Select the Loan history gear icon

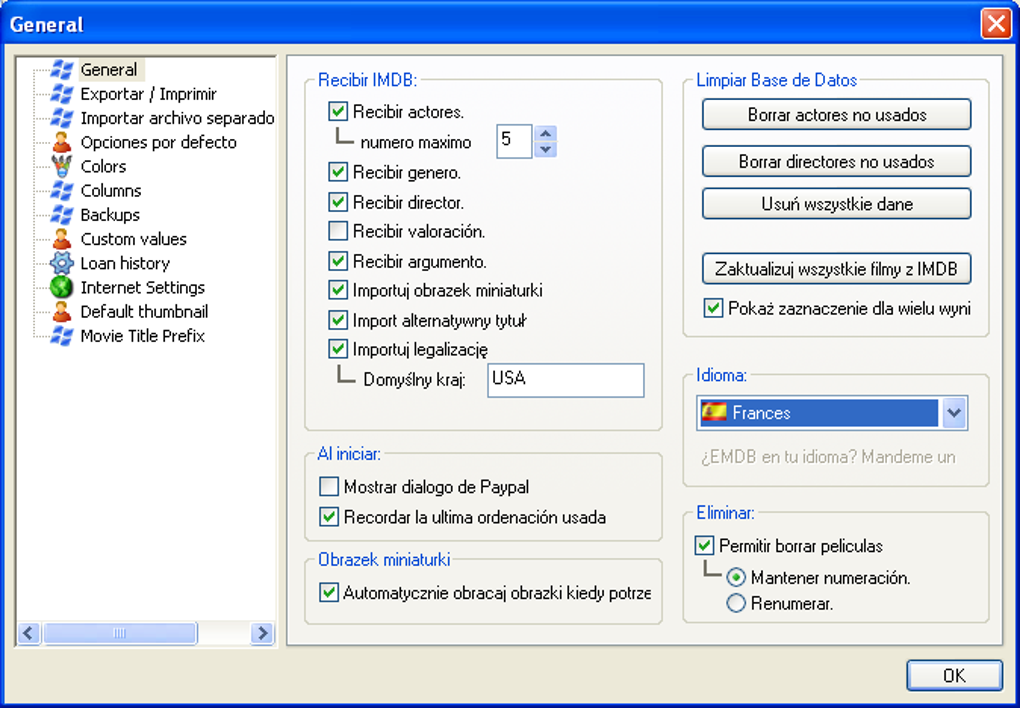point(63,263)
